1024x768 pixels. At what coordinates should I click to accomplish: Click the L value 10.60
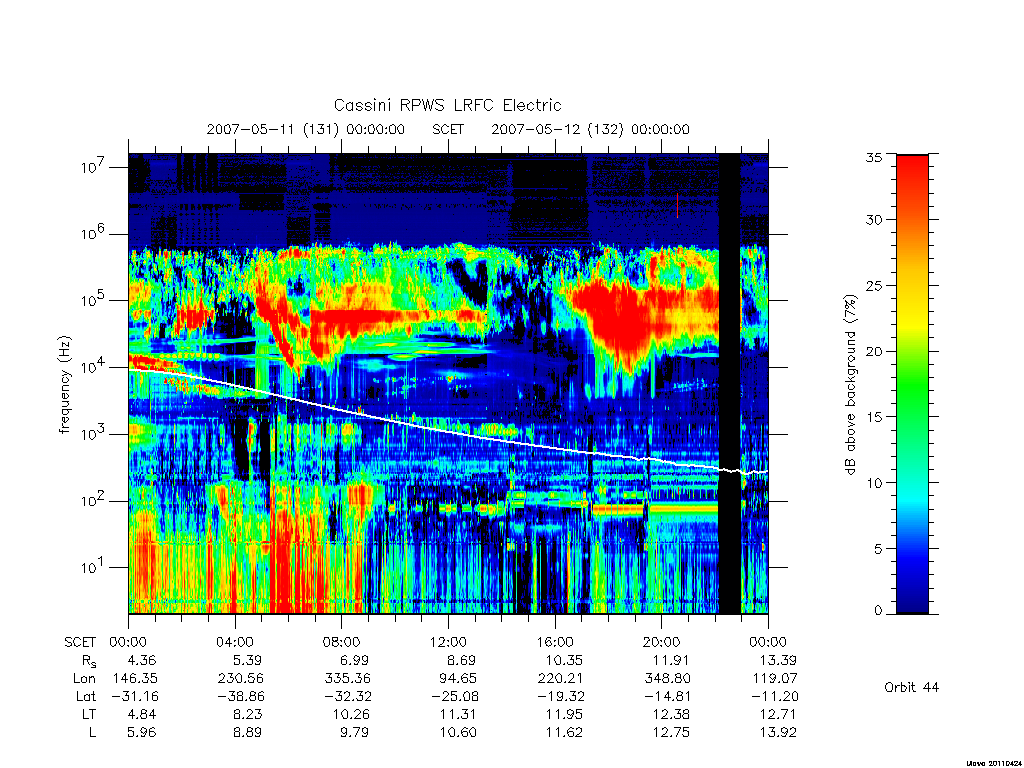458,732
